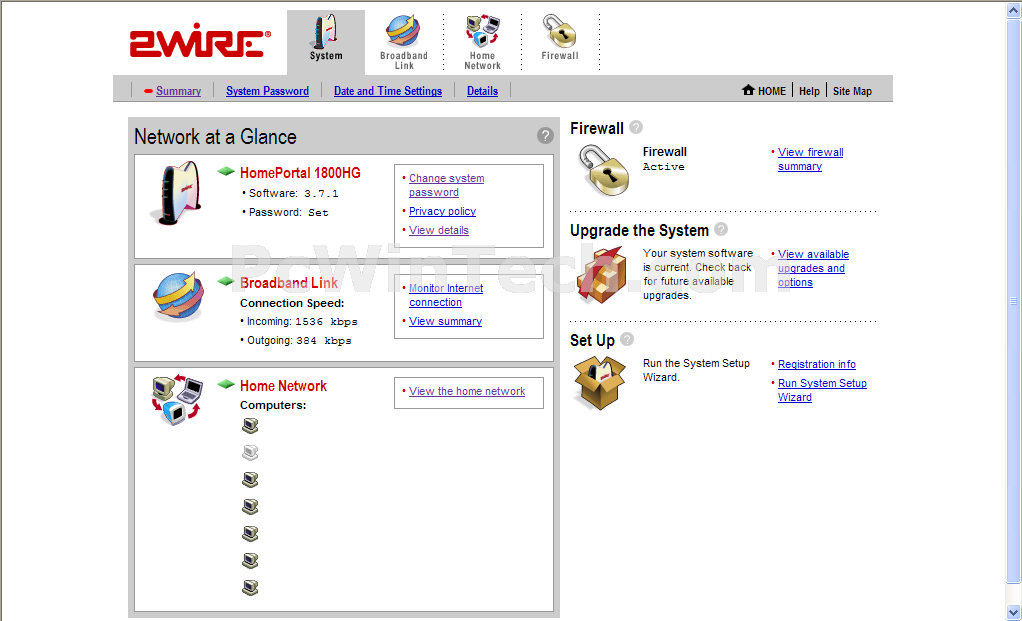The width and height of the screenshot is (1022, 621).
Task: Select the first computer icon in list
Action: pyautogui.click(x=250, y=426)
